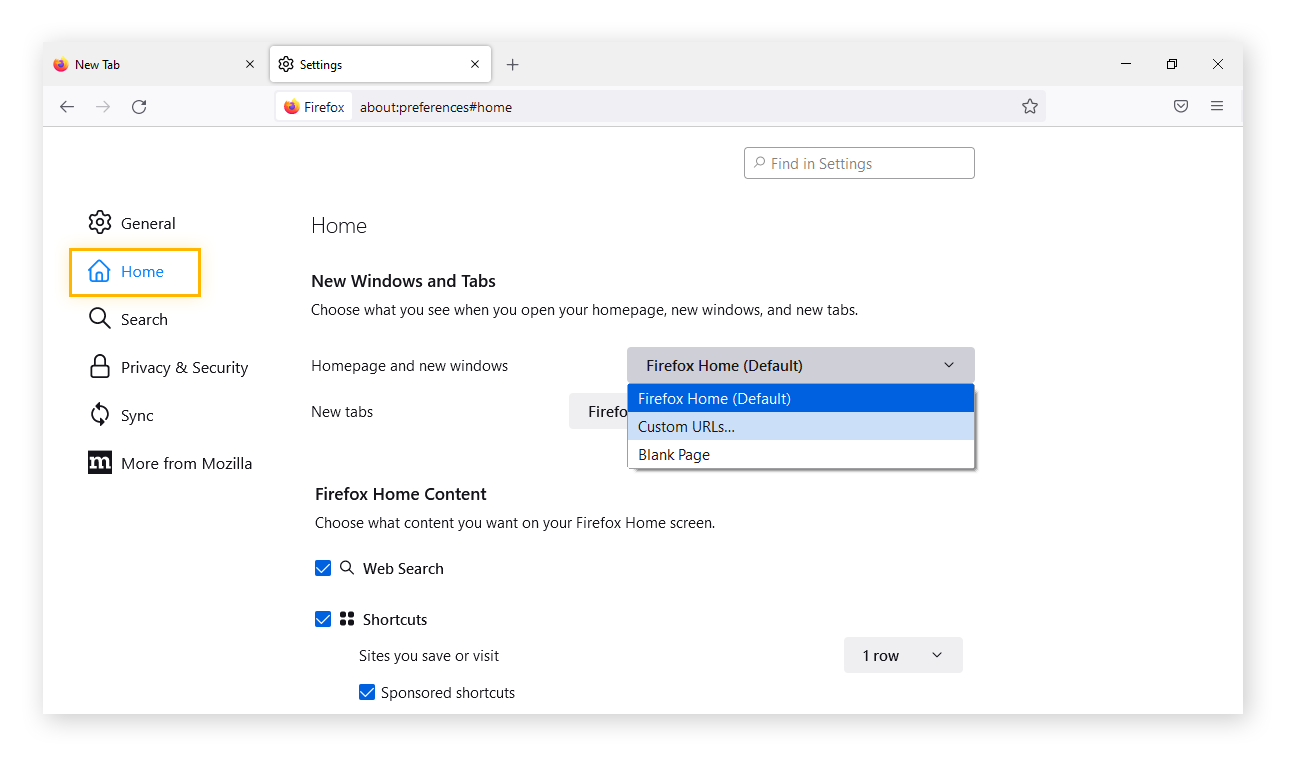Disable the Web Search checkbox

(x=323, y=567)
